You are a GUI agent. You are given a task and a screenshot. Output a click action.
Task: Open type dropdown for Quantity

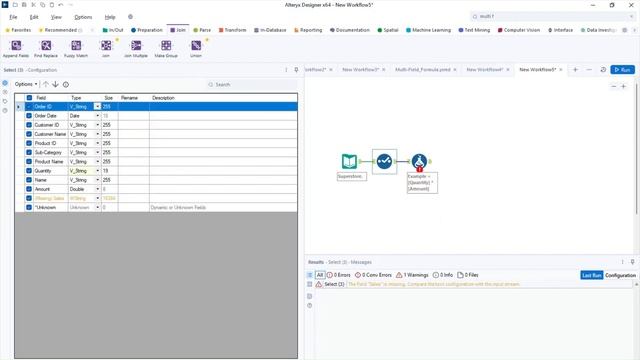pyautogui.click(x=98, y=171)
